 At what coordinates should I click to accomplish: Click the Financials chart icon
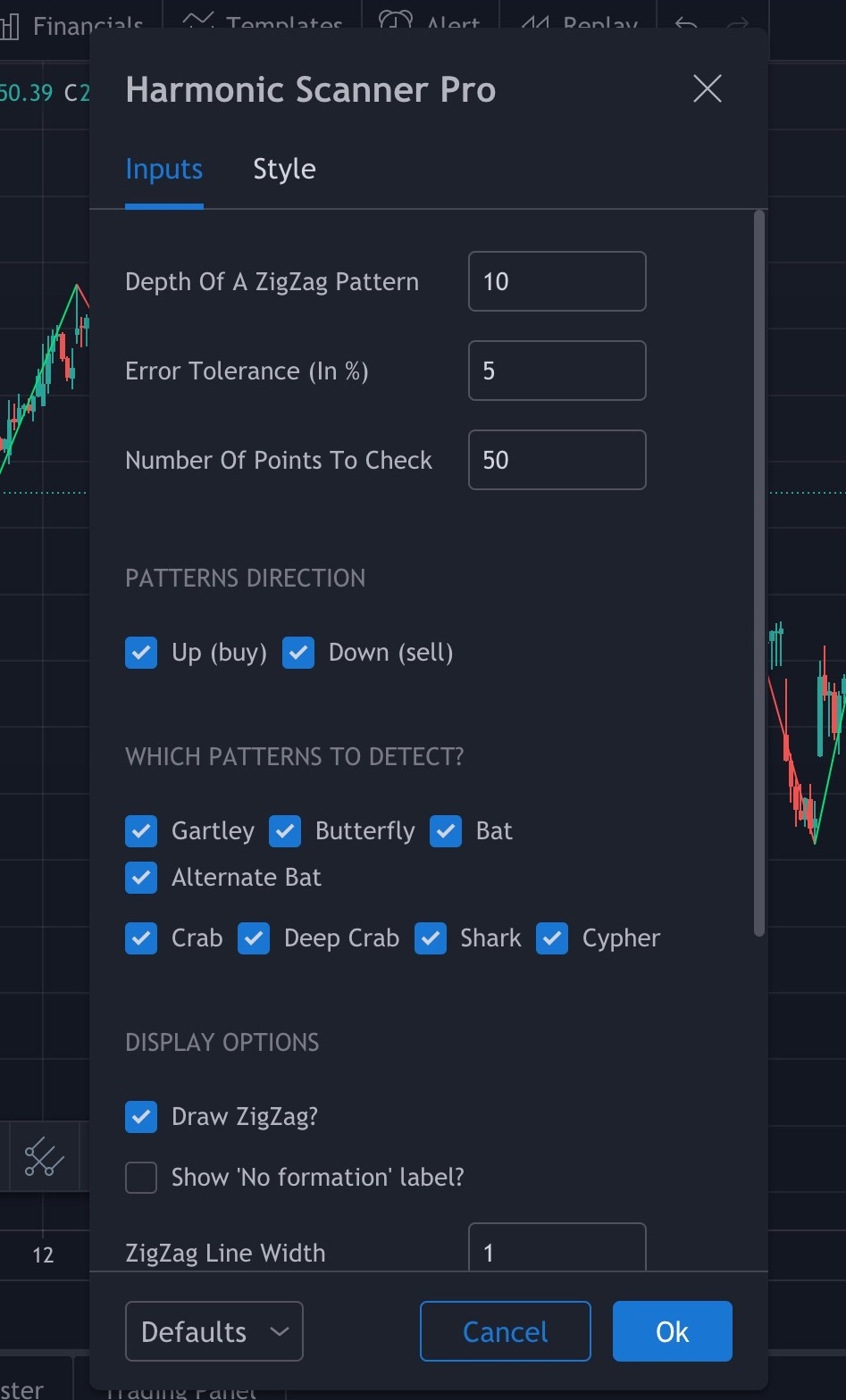(x=10, y=24)
